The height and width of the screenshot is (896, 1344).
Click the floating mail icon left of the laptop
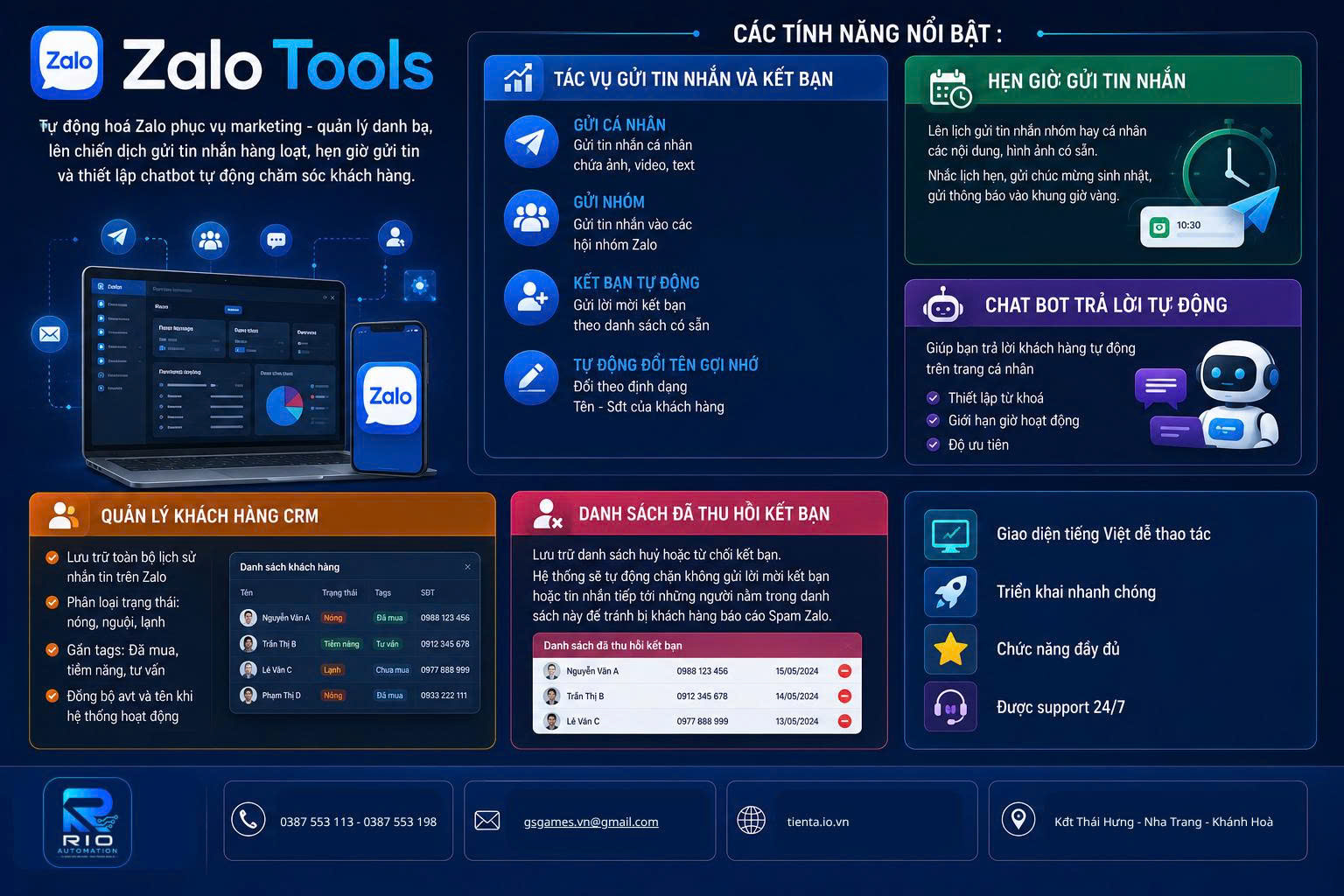point(49,334)
